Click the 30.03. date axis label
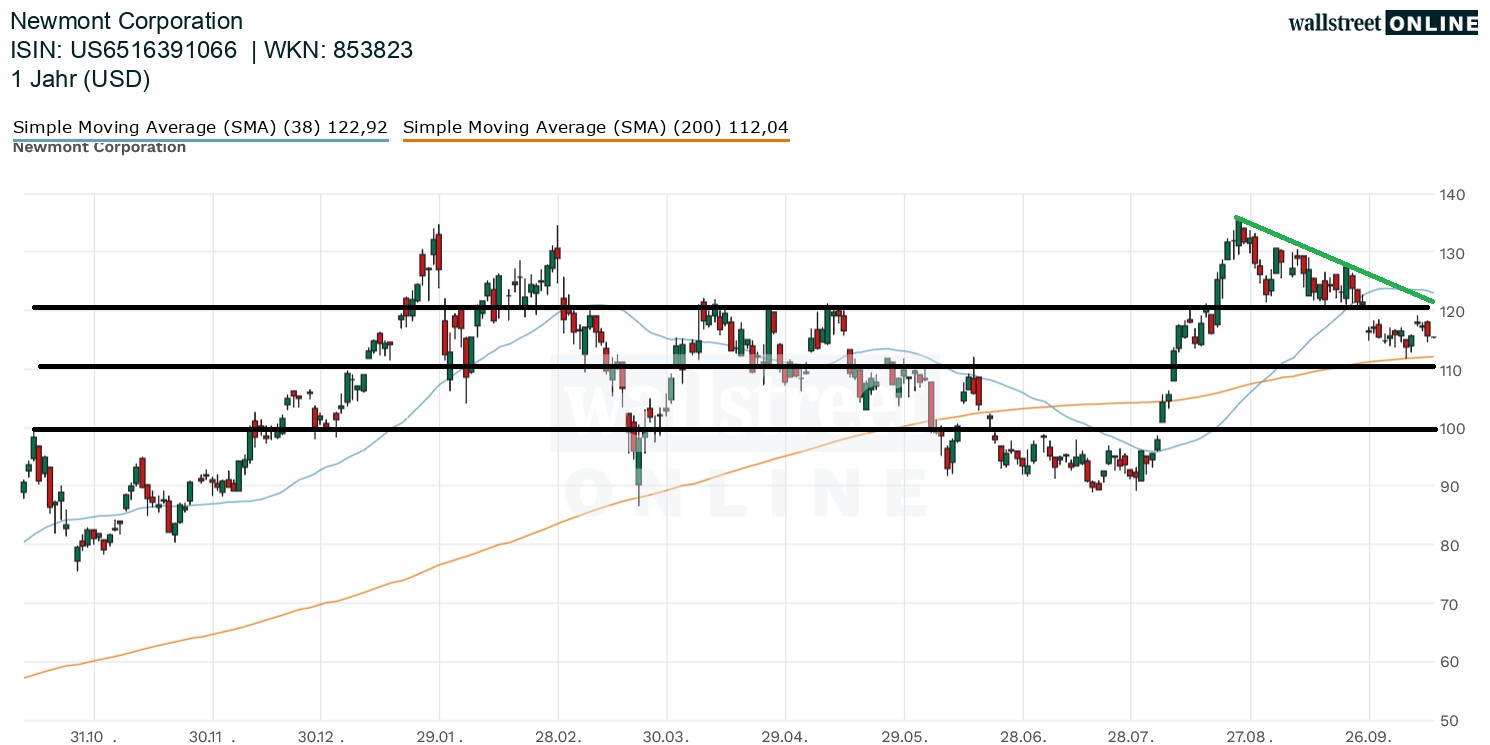This screenshot has width=1490, height=745. (x=667, y=736)
